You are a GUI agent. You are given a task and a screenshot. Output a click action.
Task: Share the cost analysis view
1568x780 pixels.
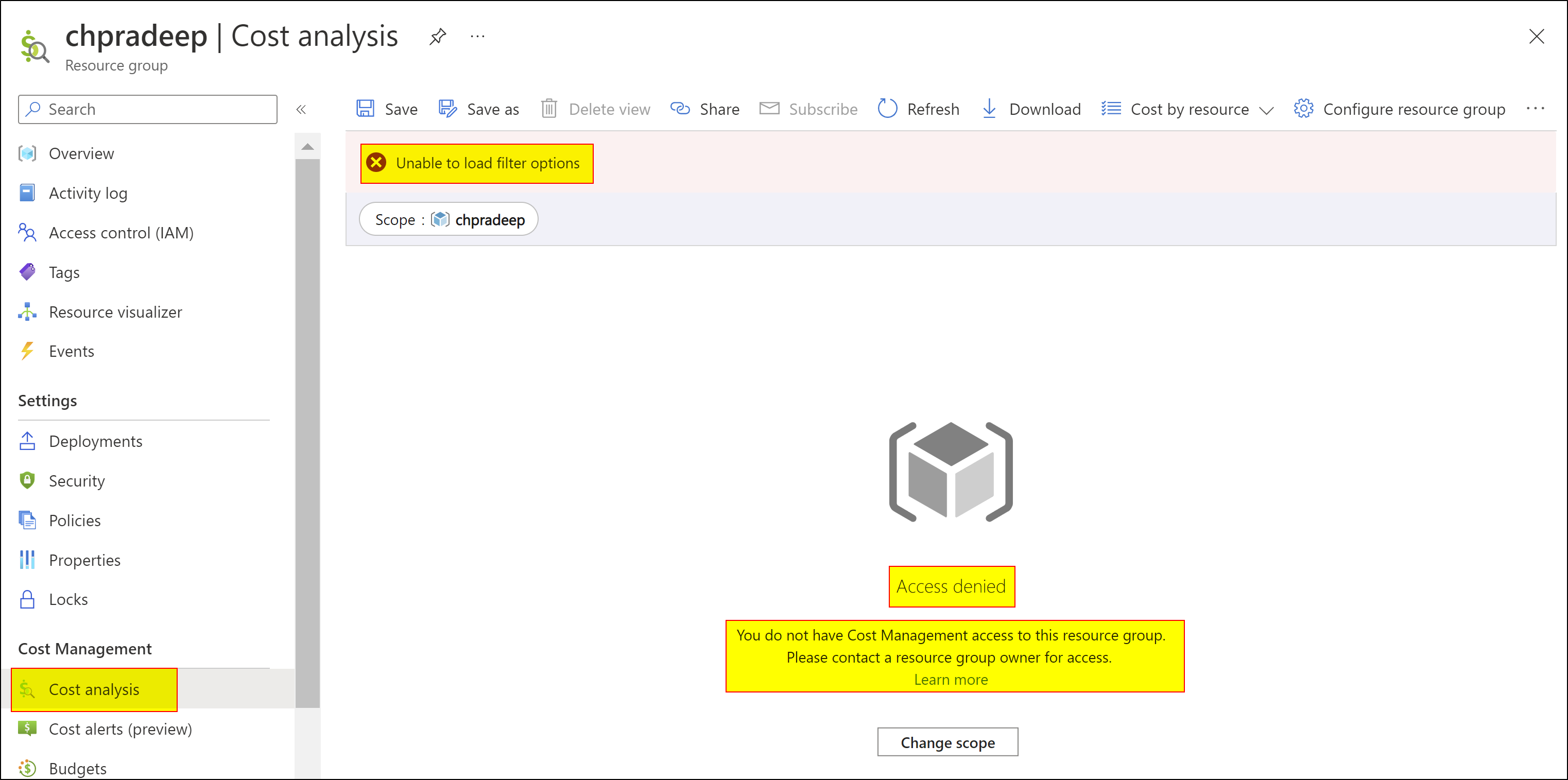[705, 109]
